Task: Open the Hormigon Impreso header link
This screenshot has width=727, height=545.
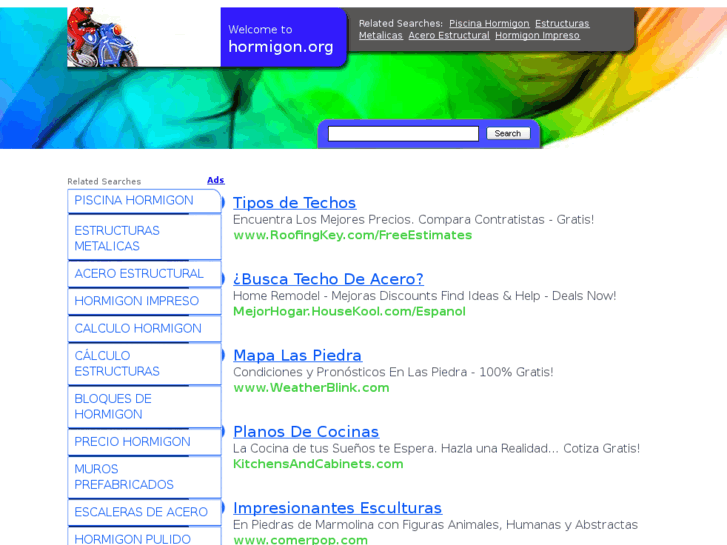Action: tap(537, 35)
